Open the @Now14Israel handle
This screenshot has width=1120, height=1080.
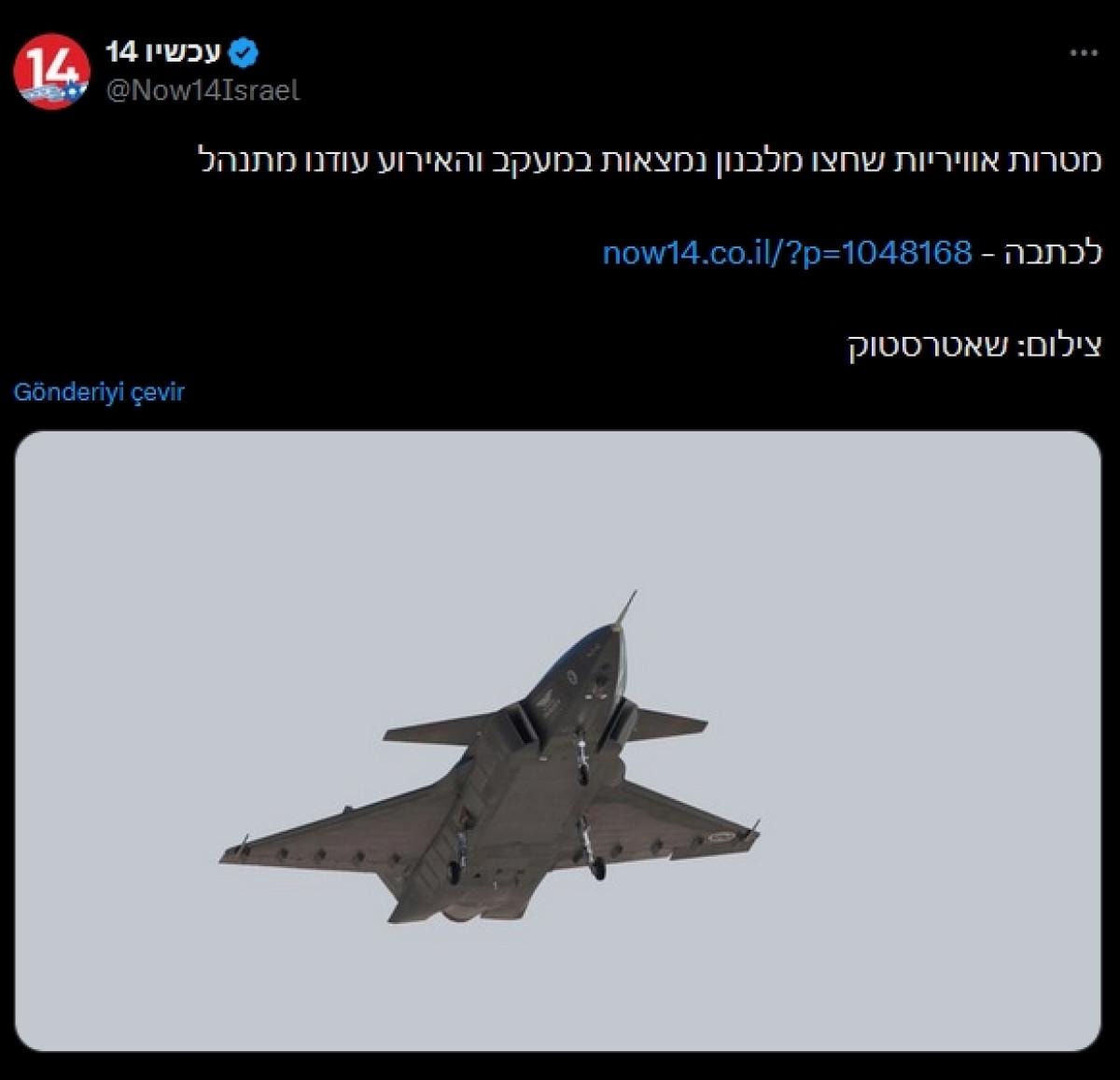[203, 91]
